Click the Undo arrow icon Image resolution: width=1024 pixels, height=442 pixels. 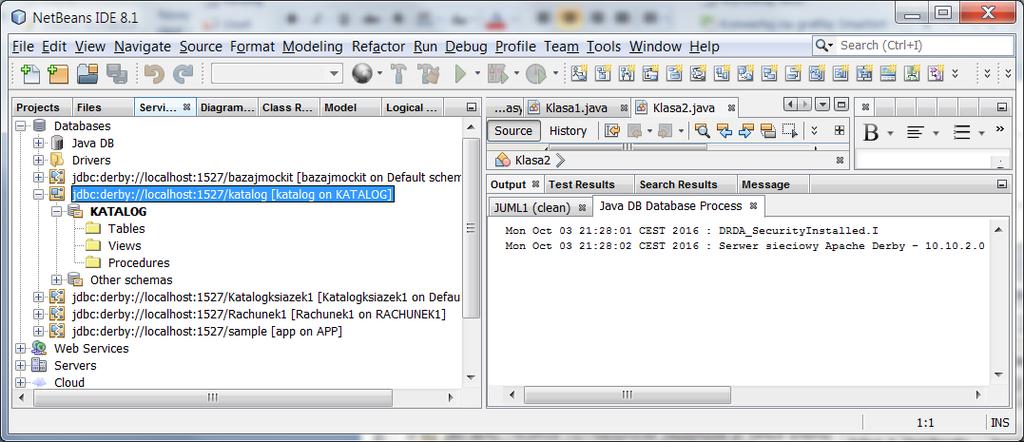click(x=154, y=74)
